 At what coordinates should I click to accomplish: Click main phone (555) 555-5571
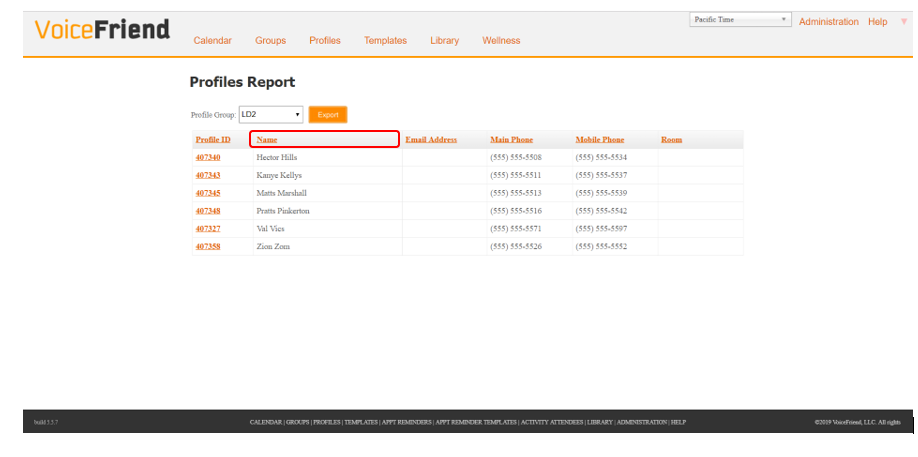[x=516, y=229]
